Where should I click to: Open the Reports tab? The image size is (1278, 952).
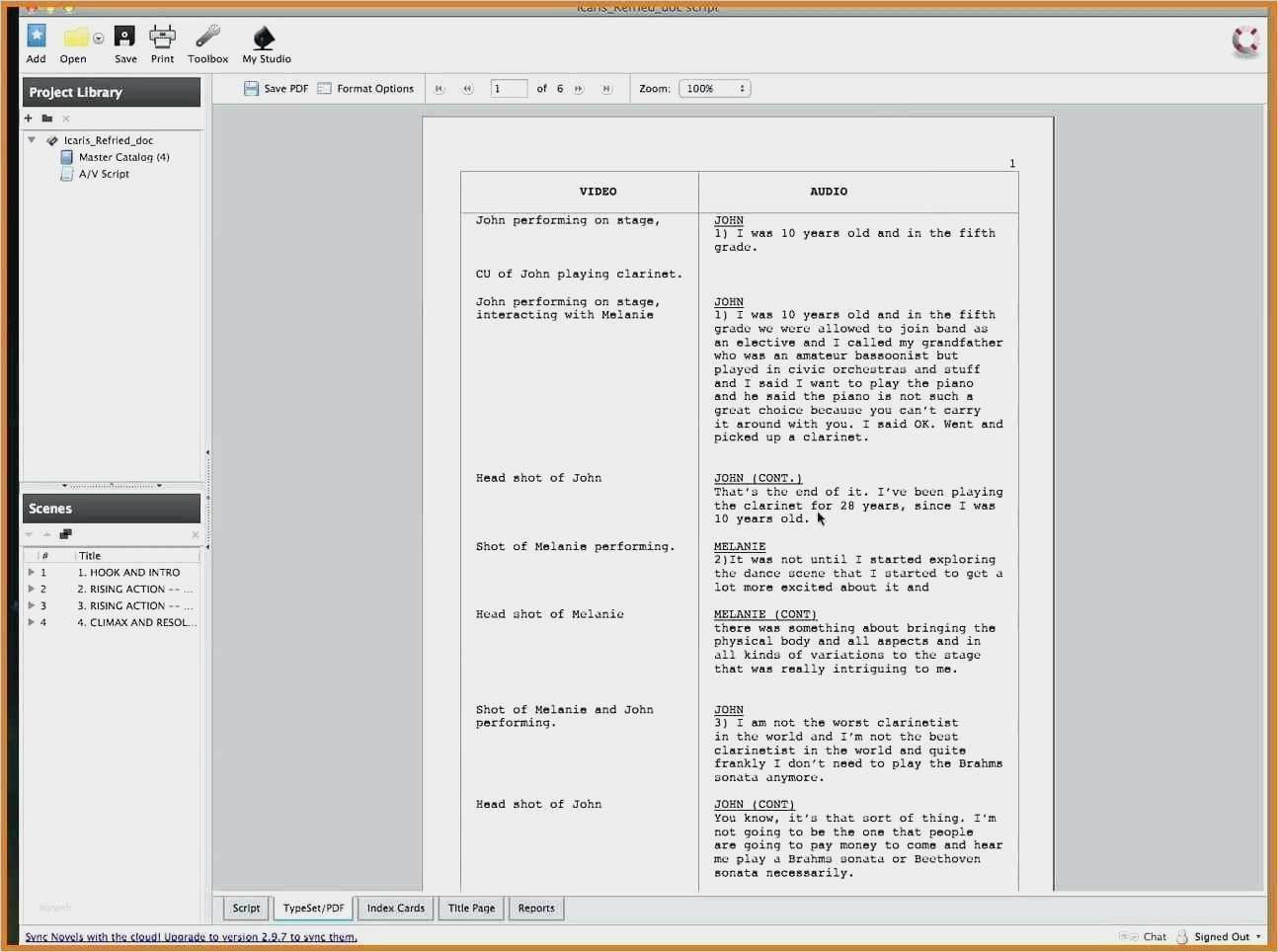click(x=535, y=908)
